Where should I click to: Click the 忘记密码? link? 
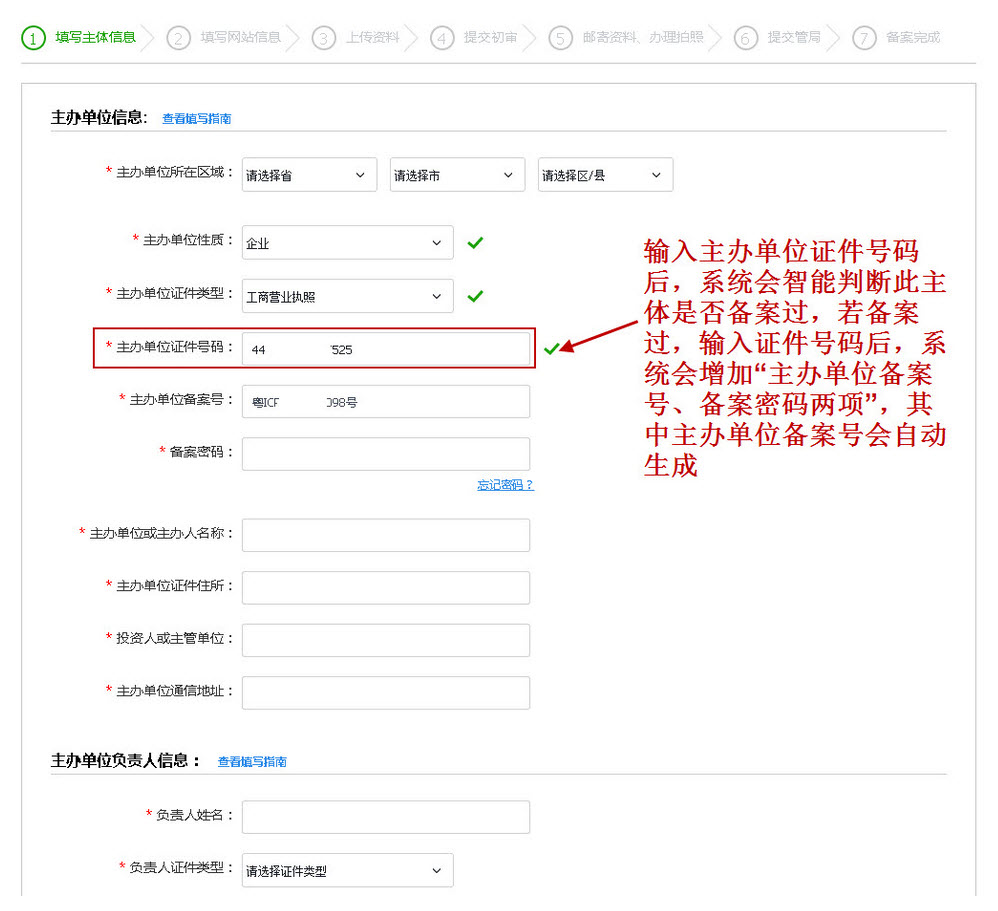pos(505,485)
